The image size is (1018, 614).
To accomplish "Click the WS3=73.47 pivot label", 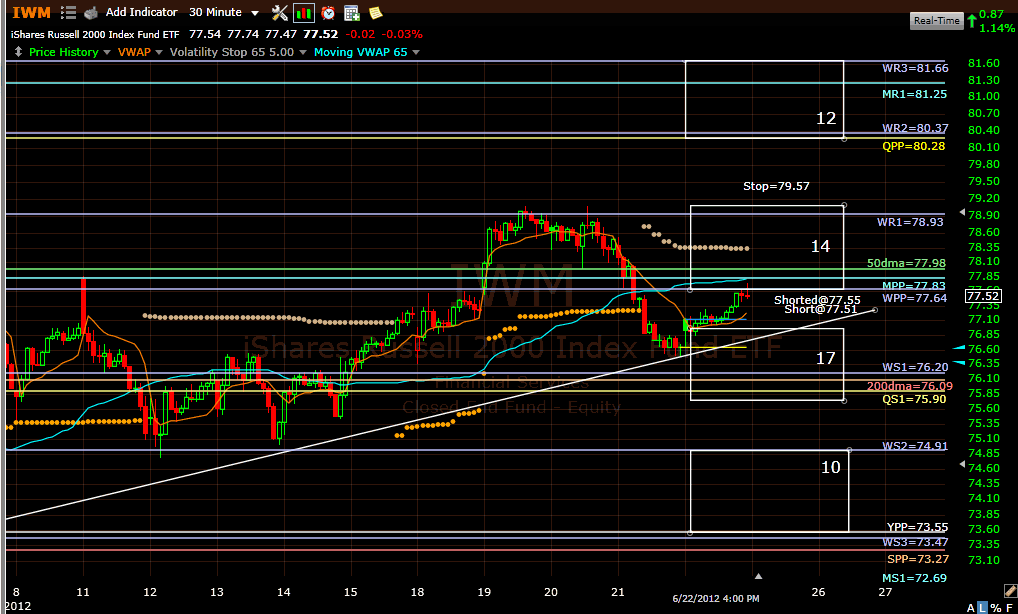I will tap(915, 543).
